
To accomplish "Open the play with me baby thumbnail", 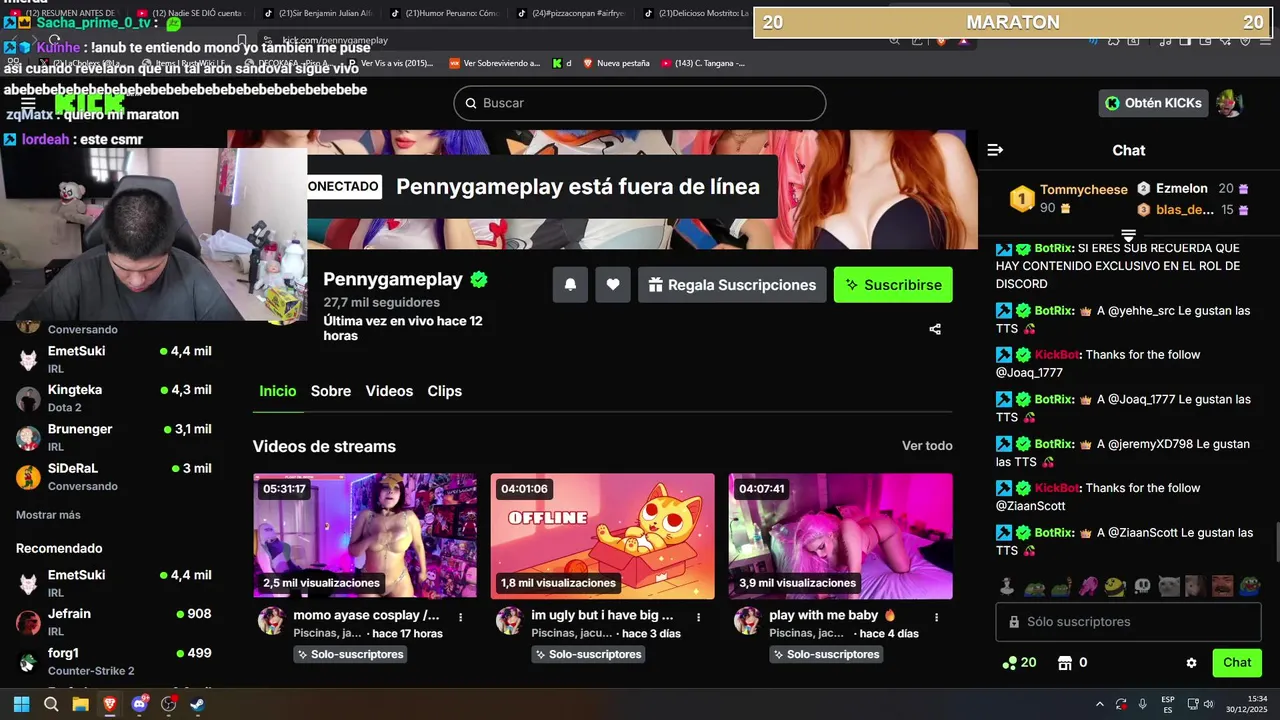I will (841, 536).
